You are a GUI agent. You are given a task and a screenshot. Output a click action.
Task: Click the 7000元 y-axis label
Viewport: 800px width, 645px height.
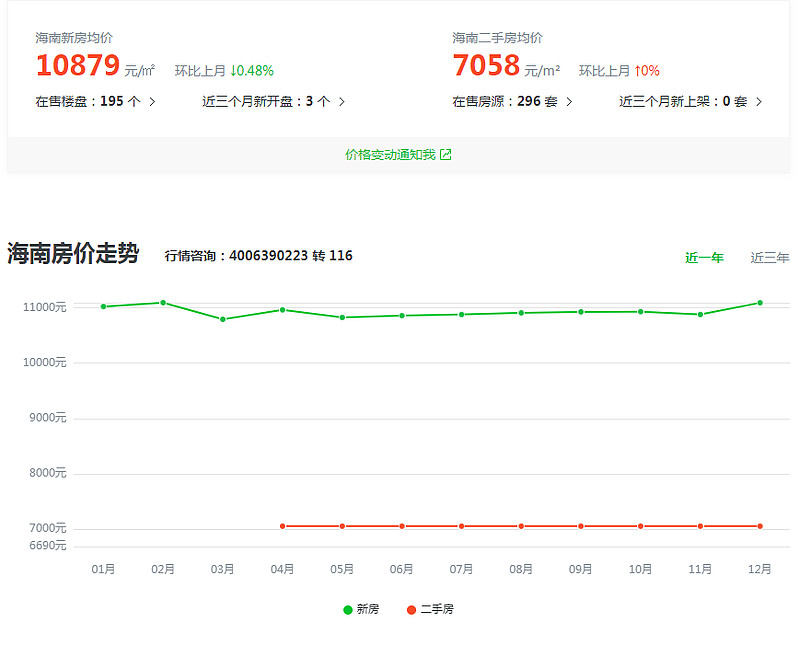pyautogui.click(x=47, y=528)
